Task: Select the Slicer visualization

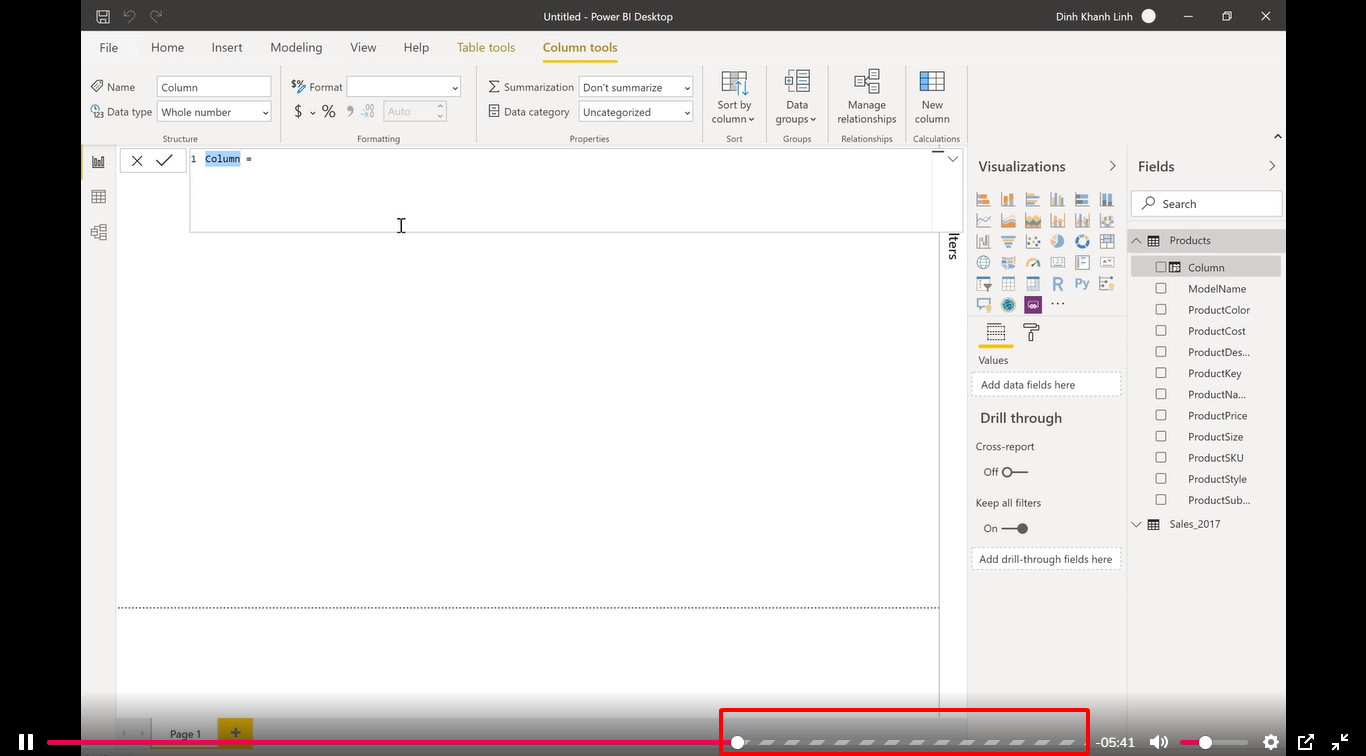Action: (x=983, y=284)
